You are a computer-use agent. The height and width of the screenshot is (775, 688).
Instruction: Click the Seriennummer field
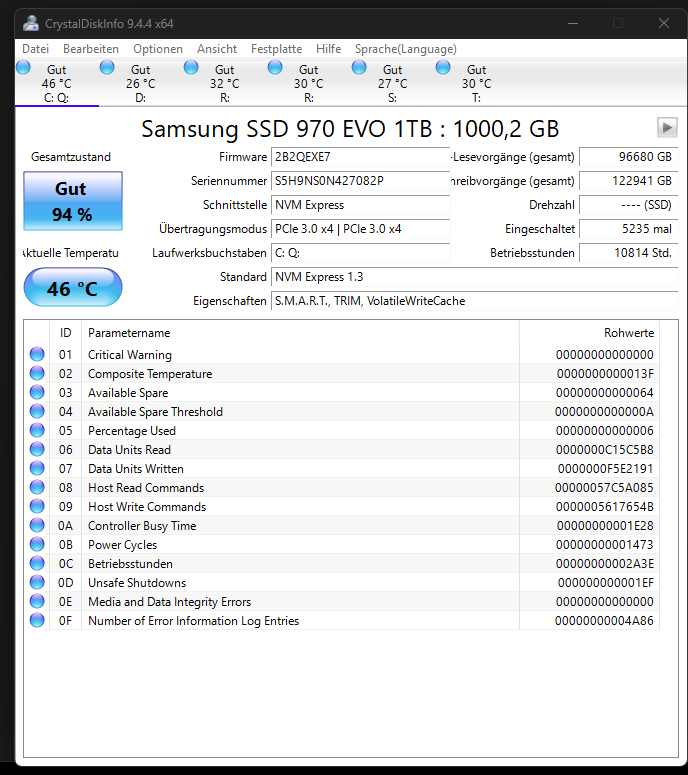click(360, 181)
